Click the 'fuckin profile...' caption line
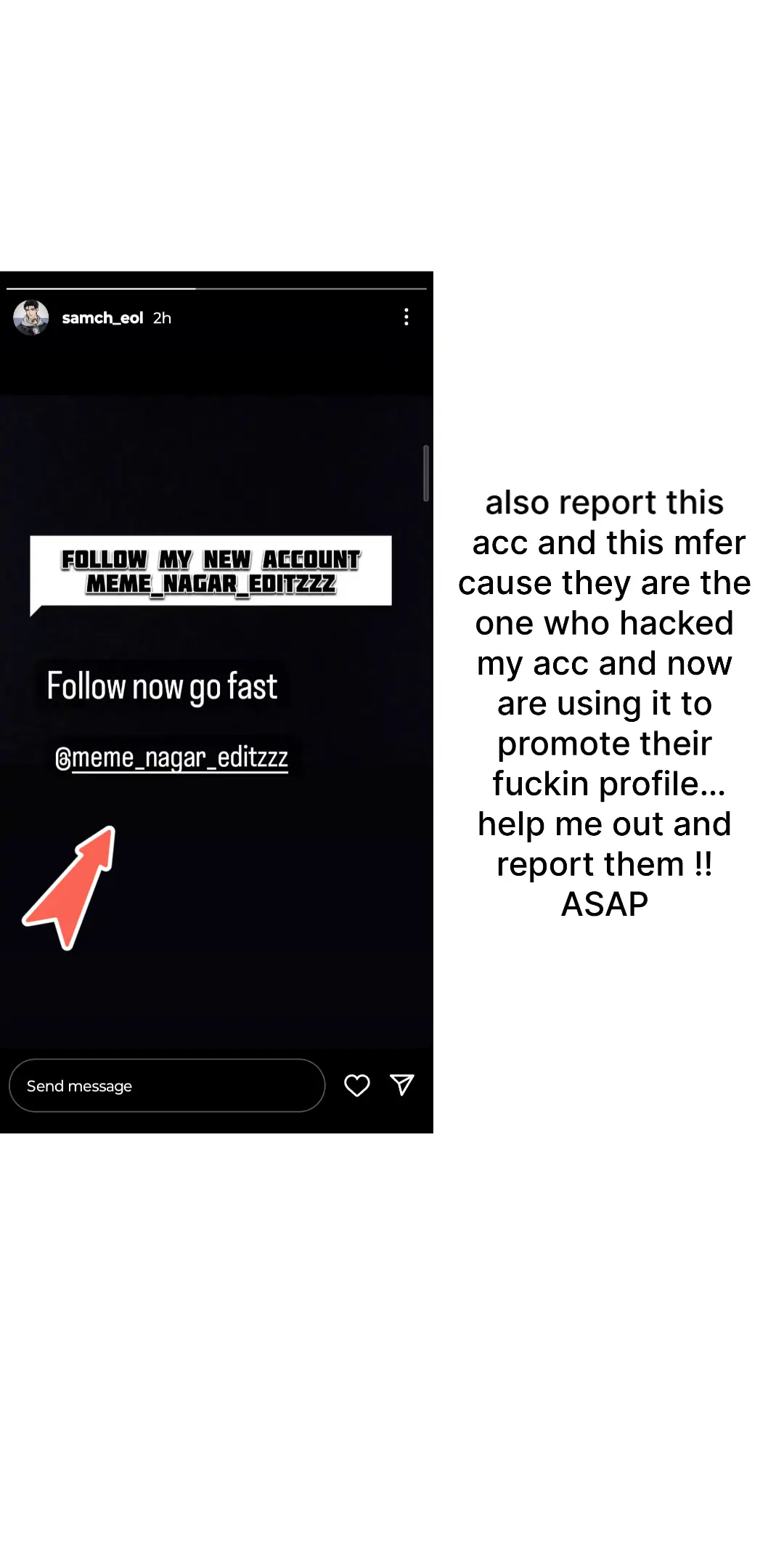 tap(608, 784)
